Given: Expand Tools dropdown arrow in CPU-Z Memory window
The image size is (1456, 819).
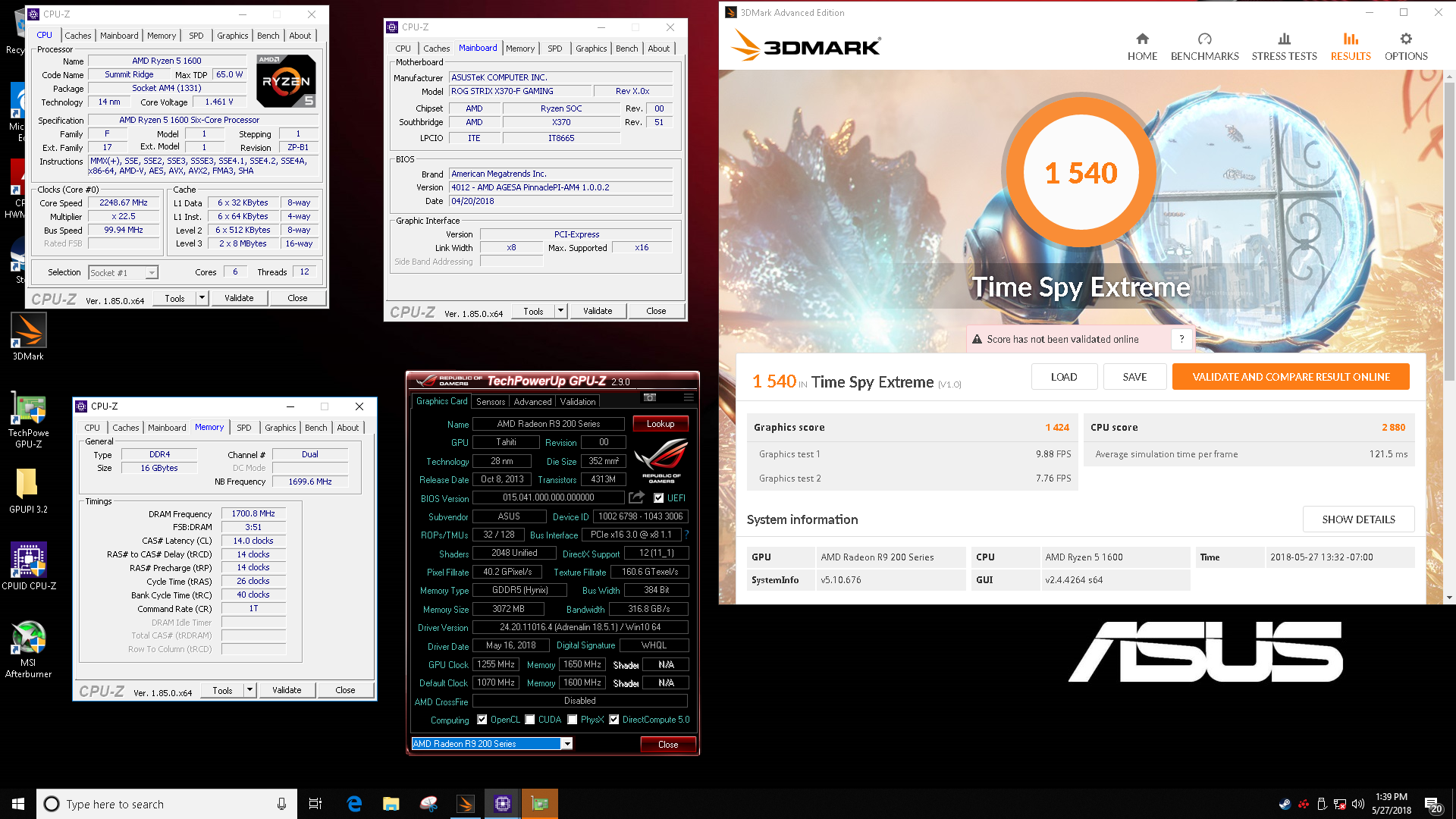Looking at the screenshot, I should [x=249, y=690].
